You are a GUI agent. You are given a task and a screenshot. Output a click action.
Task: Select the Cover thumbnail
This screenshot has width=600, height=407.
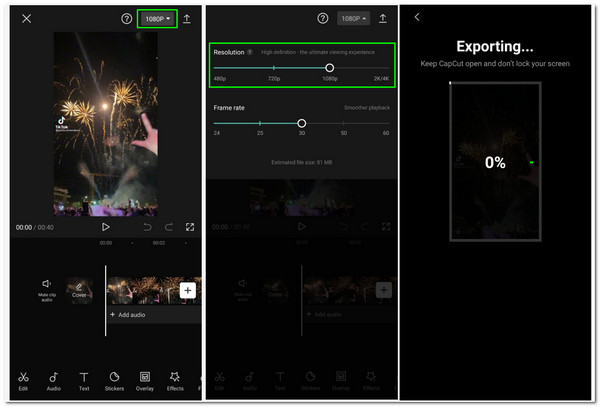coord(79,291)
